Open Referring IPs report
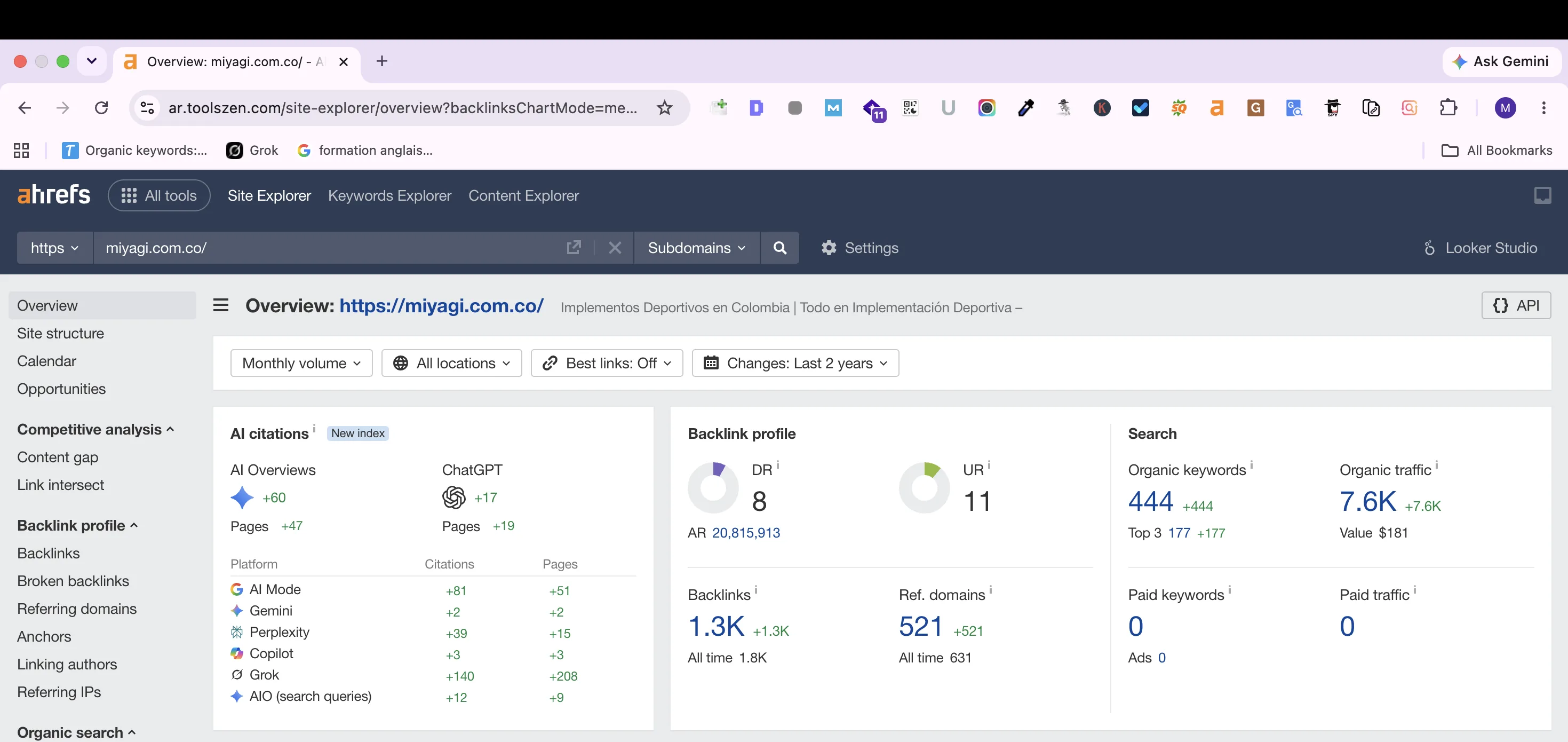This screenshot has height=742, width=1568. click(x=59, y=692)
